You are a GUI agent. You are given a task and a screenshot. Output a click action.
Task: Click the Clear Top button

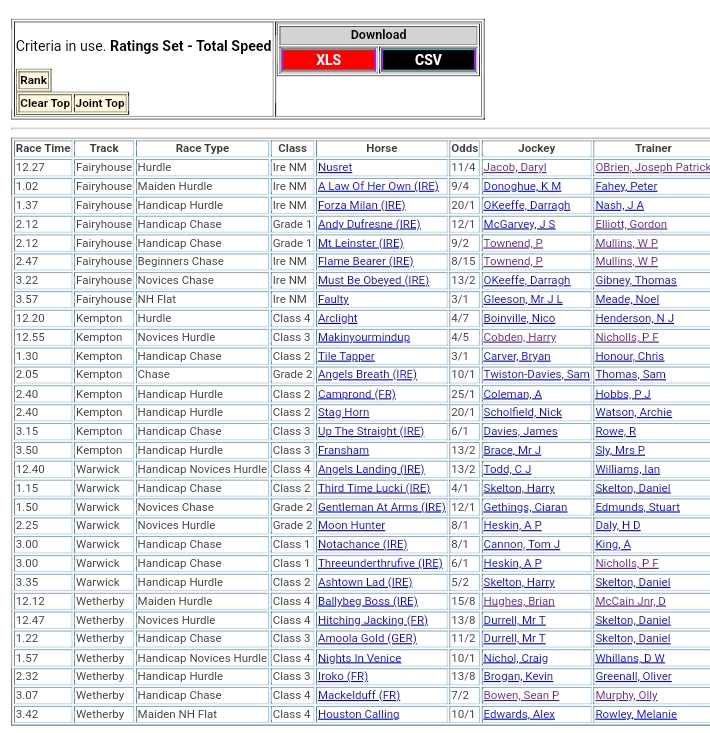(45, 103)
